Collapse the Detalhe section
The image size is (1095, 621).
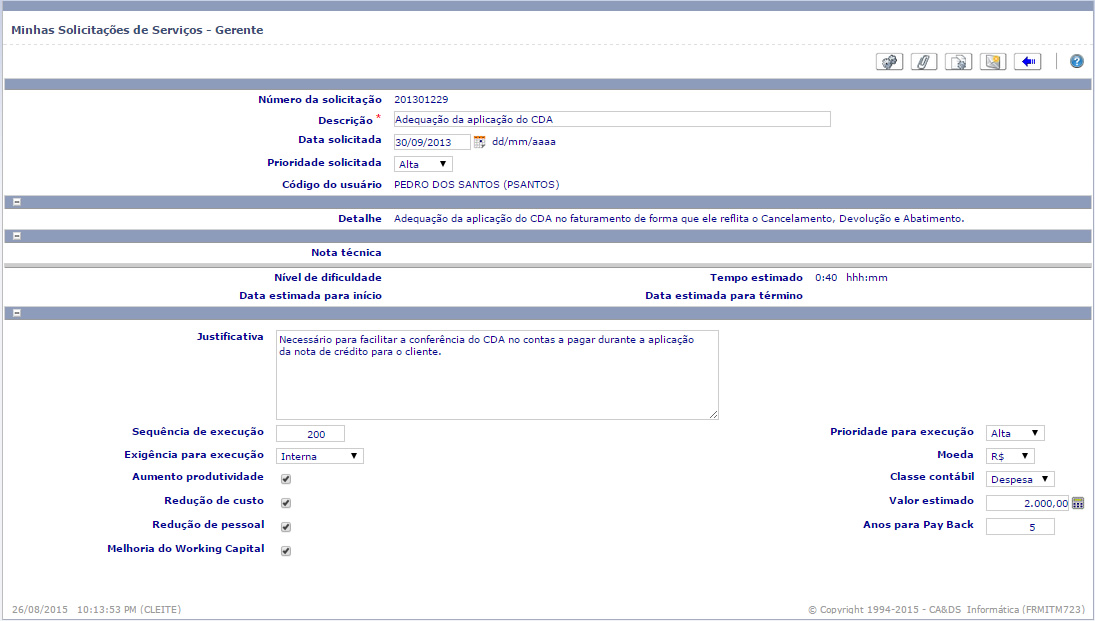click(17, 202)
